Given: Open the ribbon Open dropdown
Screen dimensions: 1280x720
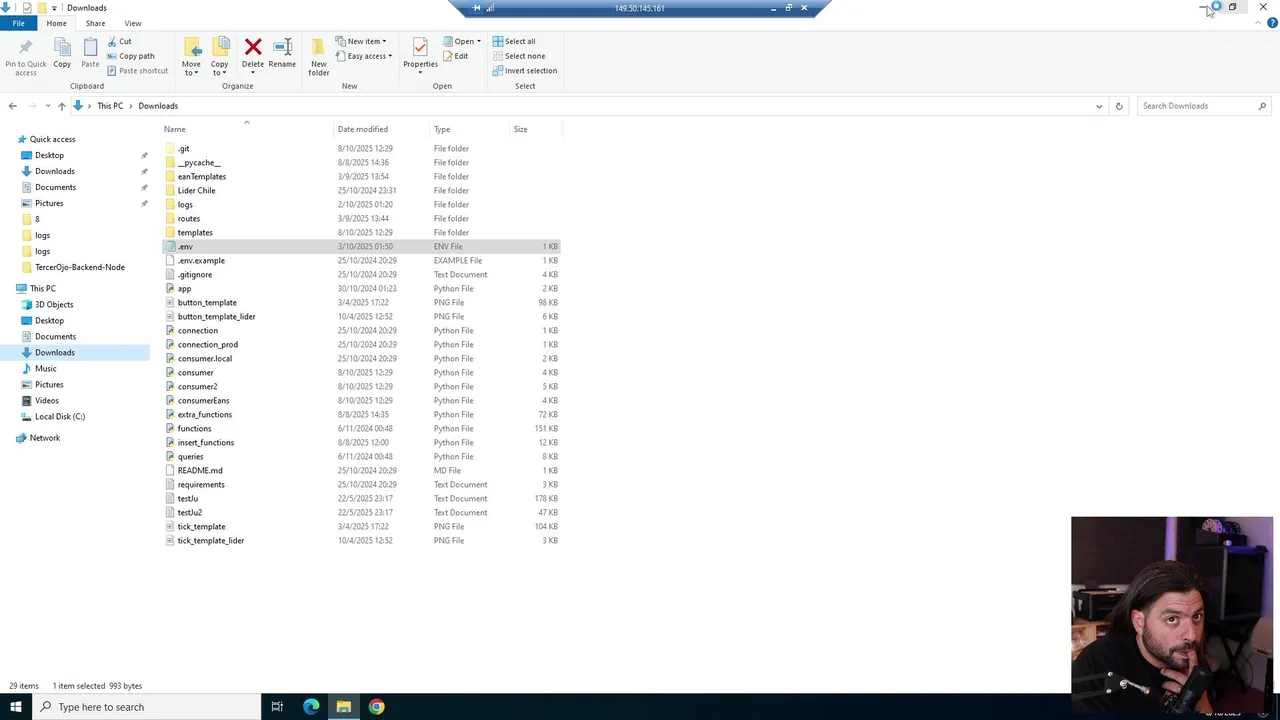Looking at the screenshot, I should (462, 41).
